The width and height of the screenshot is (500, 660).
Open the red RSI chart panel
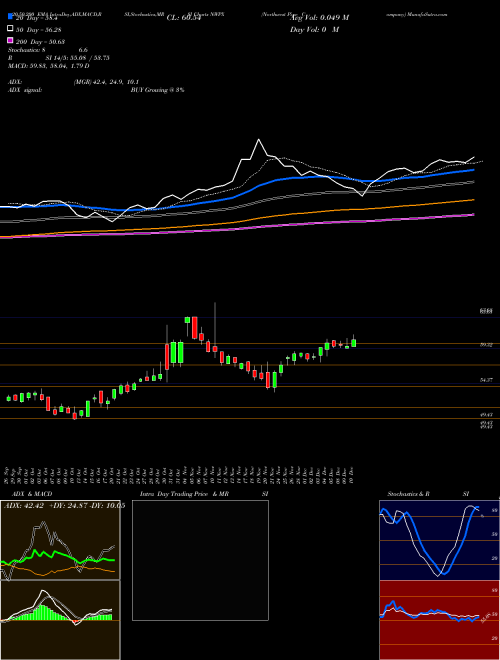(x=439, y=620)
